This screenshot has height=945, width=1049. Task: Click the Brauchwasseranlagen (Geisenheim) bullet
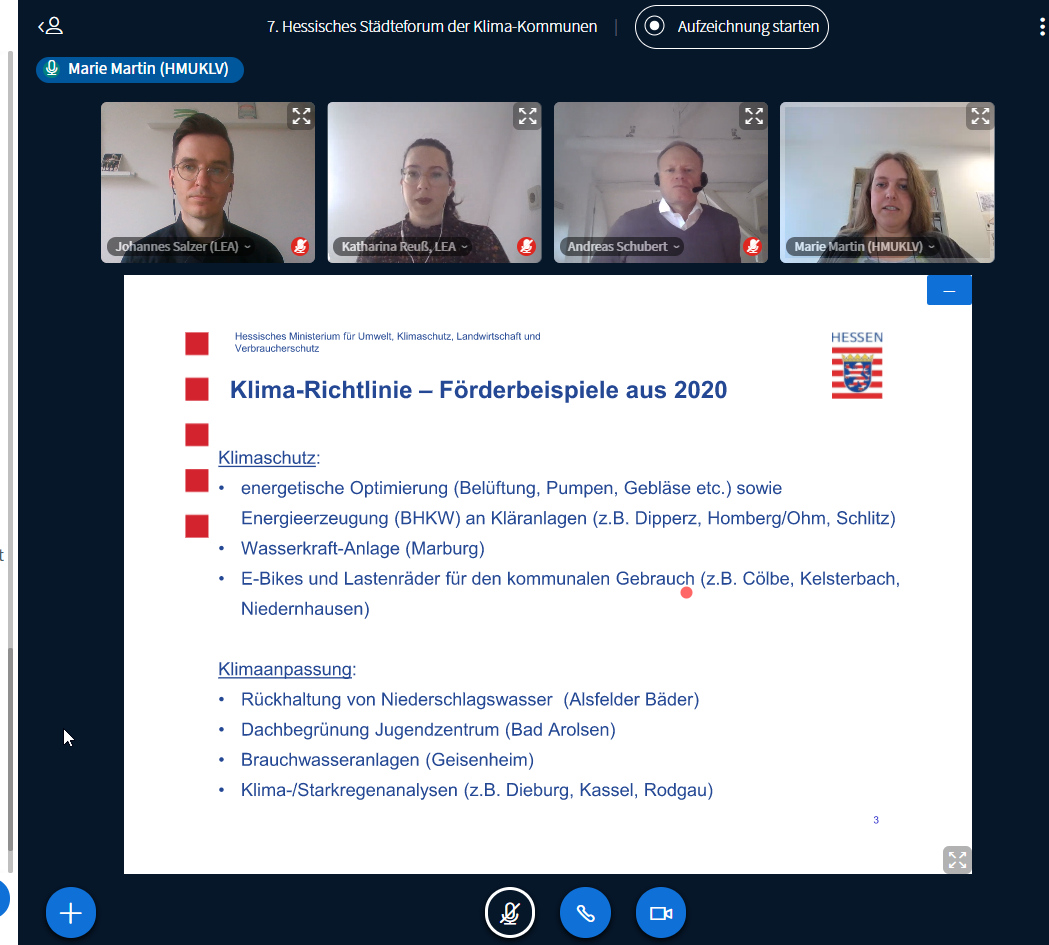coord(387,760)
